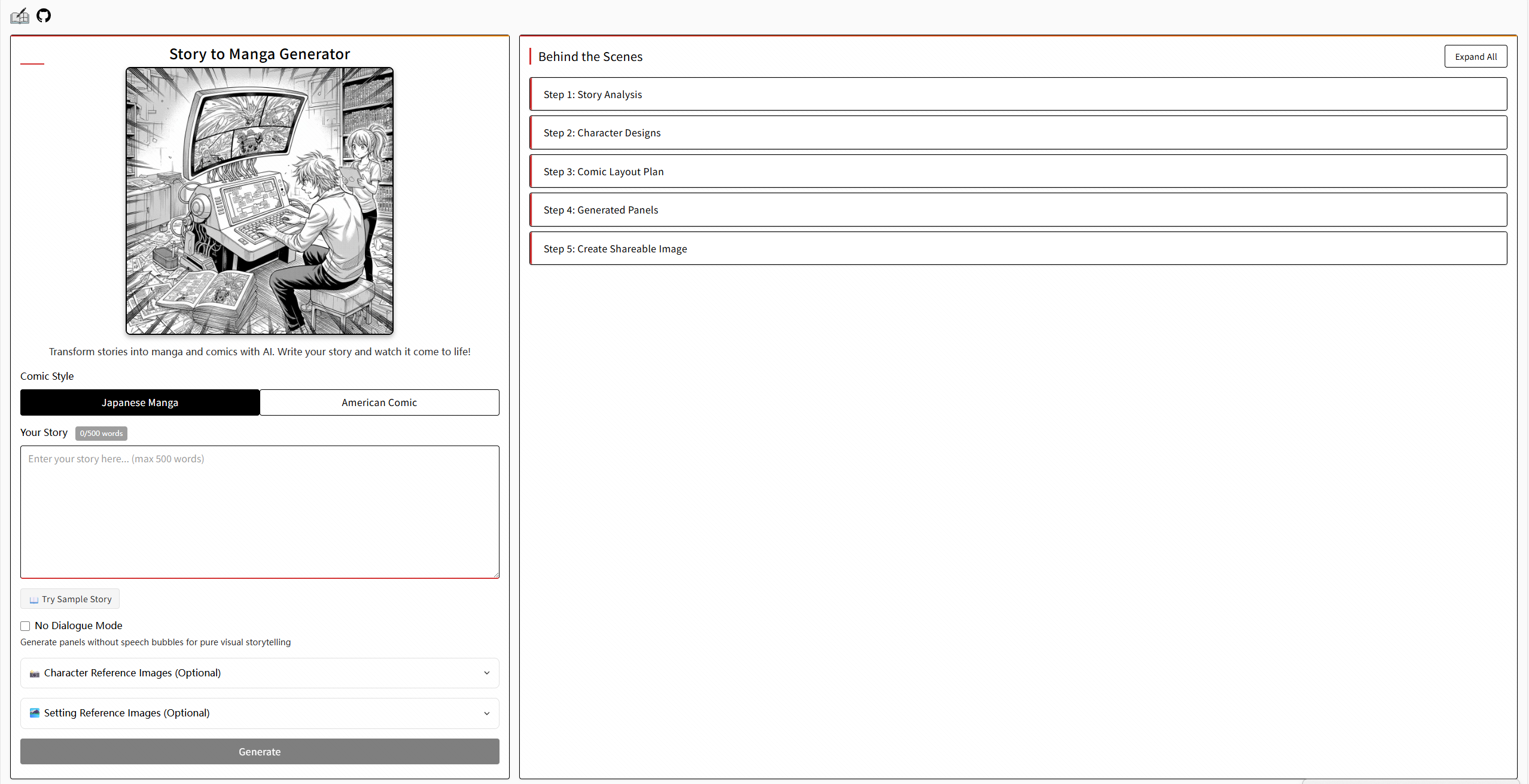Expand Setting Reference Images chevron
The width and height of the screenshot is (1529, 784).
point(486,713)
